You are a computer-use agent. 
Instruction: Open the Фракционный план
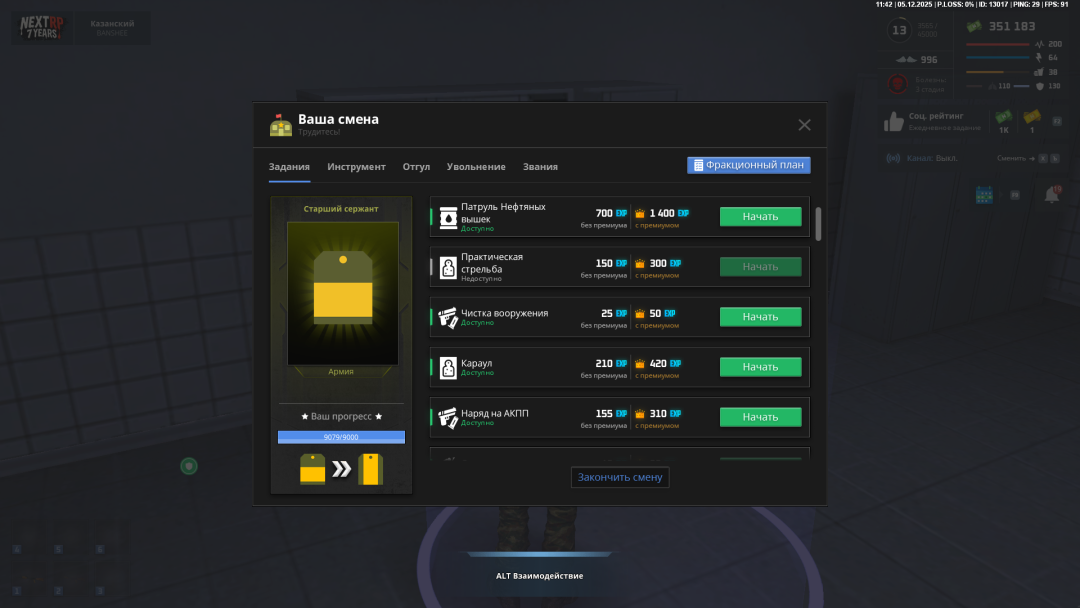click(748, 165)
